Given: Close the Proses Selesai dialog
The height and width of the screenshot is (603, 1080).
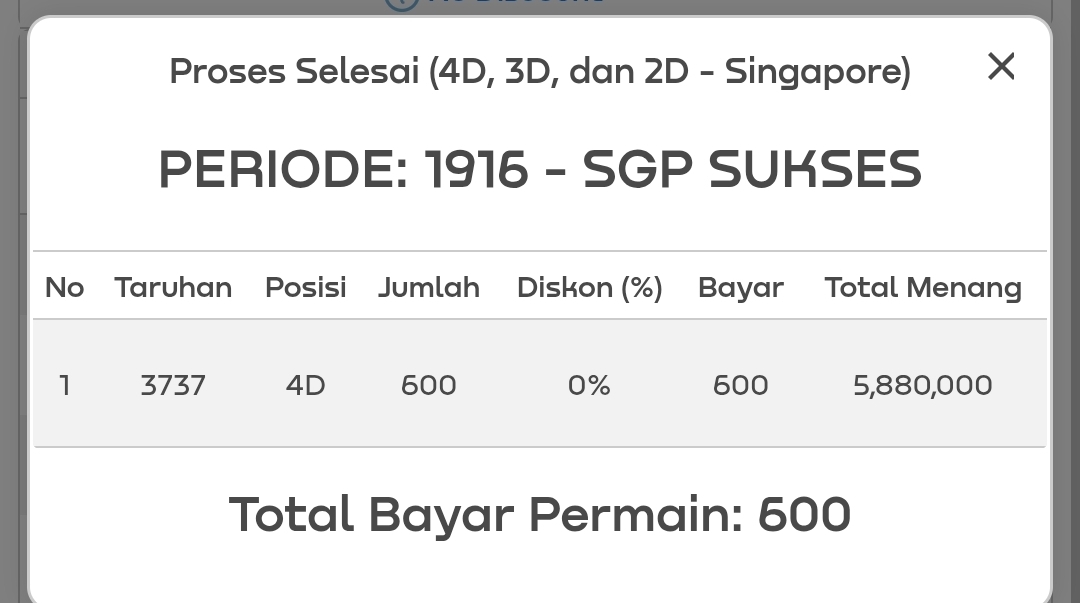Looking at the screenshot, I should click(1001, 67).
